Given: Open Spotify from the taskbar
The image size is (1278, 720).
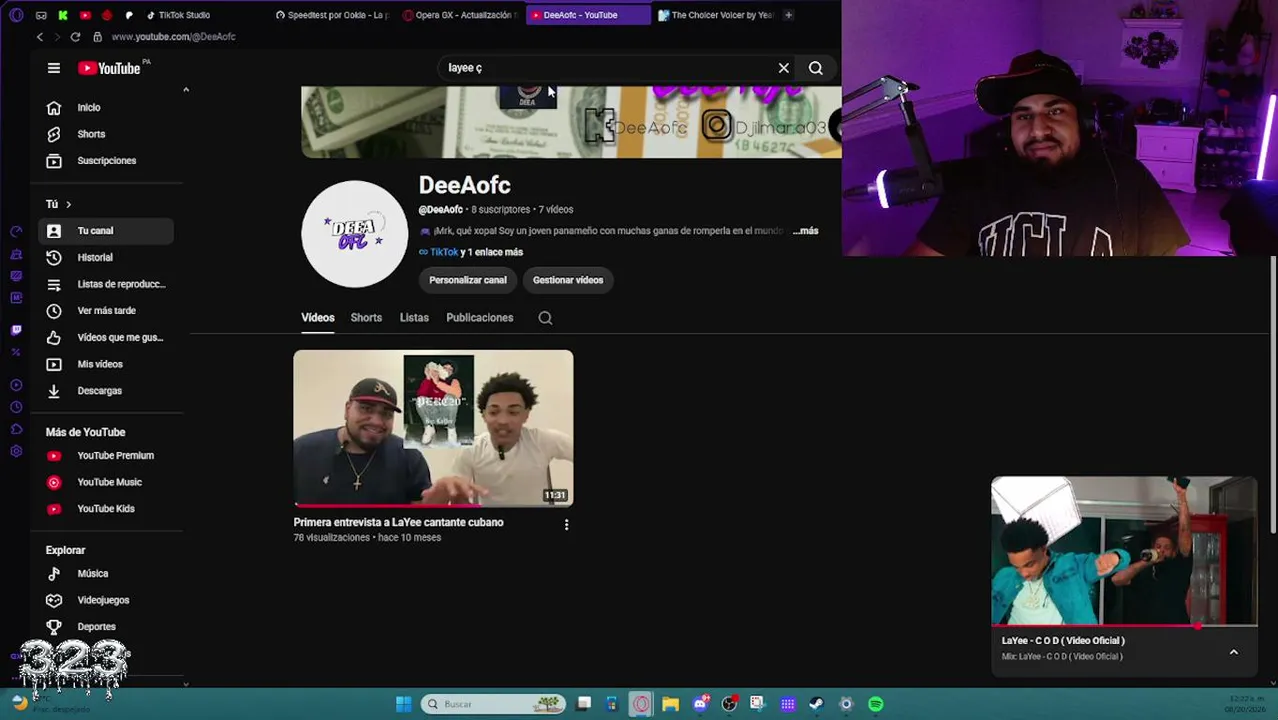Looking at the screenshot, I should tap(876, 704).
